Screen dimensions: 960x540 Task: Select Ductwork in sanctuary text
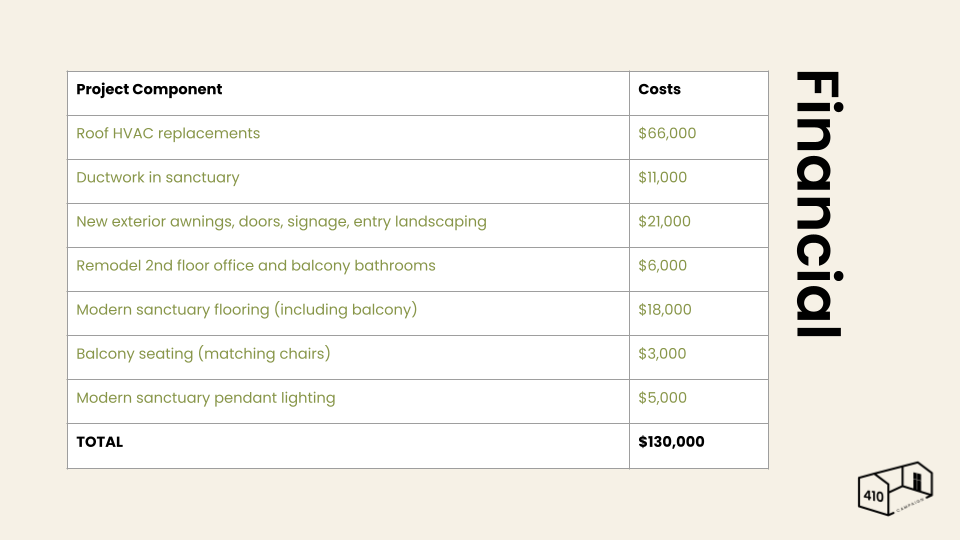pyautogui.click(x=158, y=178)
